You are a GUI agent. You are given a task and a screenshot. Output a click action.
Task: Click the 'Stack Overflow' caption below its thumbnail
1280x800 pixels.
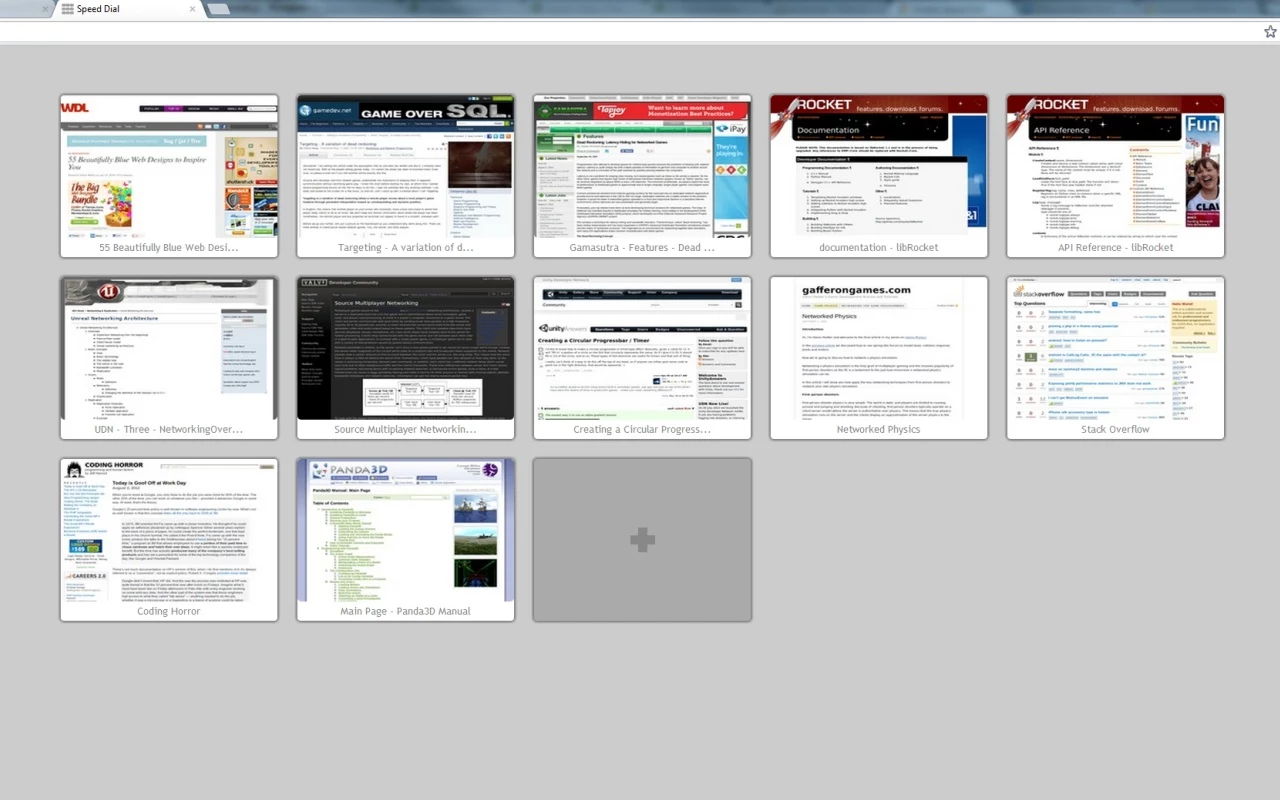click(1114, 429)
